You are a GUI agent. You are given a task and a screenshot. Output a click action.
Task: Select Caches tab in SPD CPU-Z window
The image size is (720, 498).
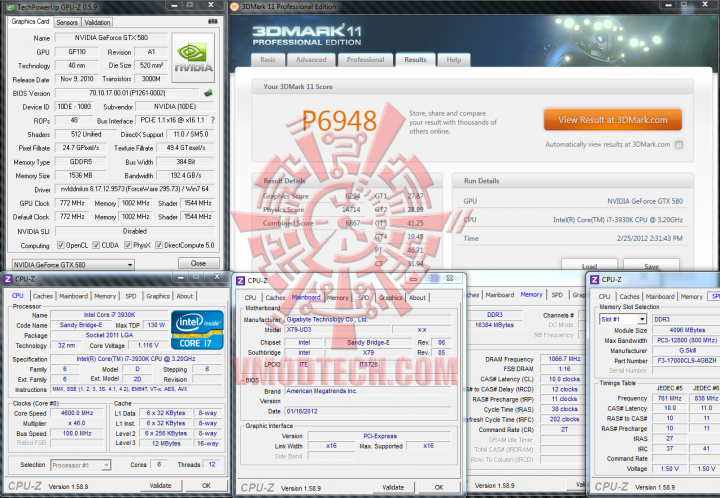[x=629, y=297]
